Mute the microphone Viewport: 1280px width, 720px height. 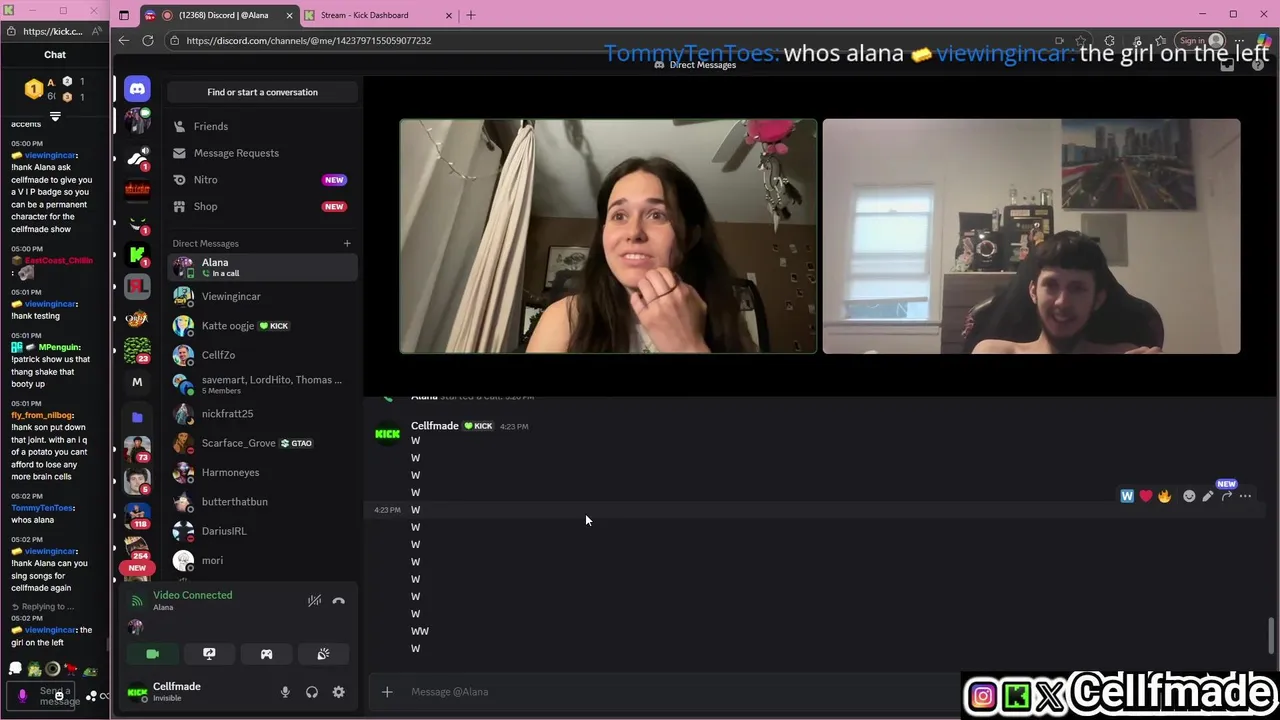click(285, 692)
